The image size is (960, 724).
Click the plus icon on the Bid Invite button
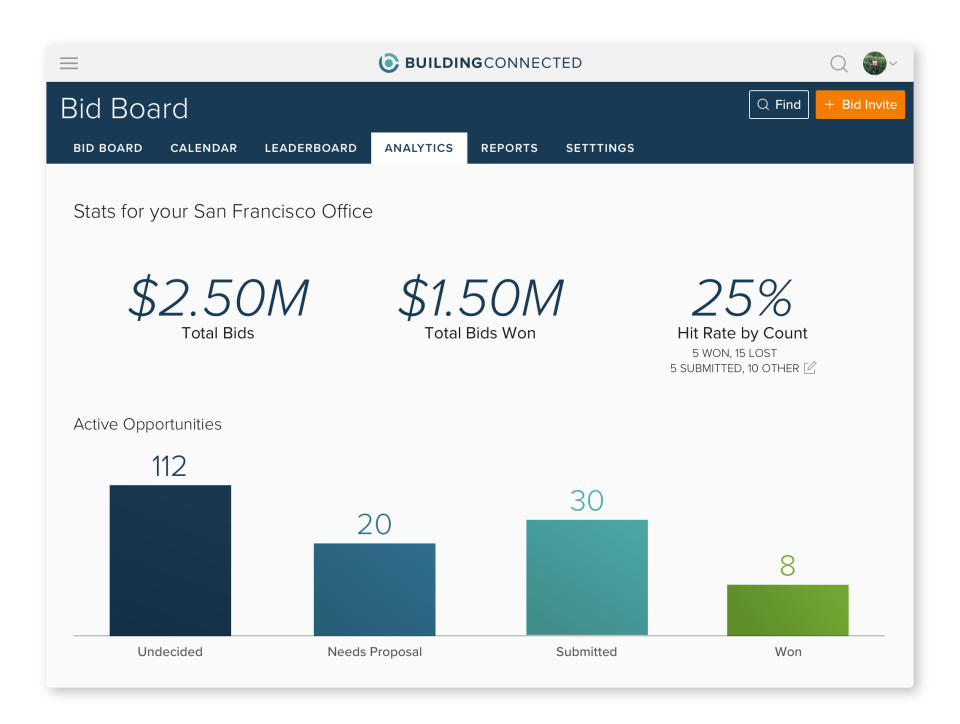pyautogui.click(x=831, y=104)
